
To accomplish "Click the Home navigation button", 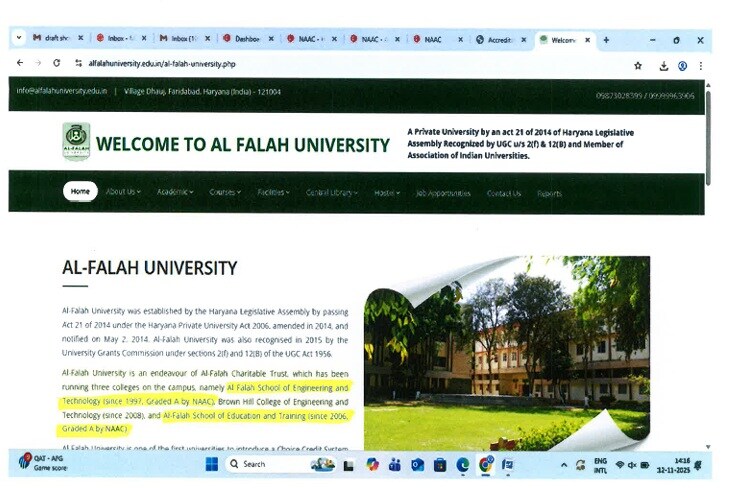I will 80,191.
